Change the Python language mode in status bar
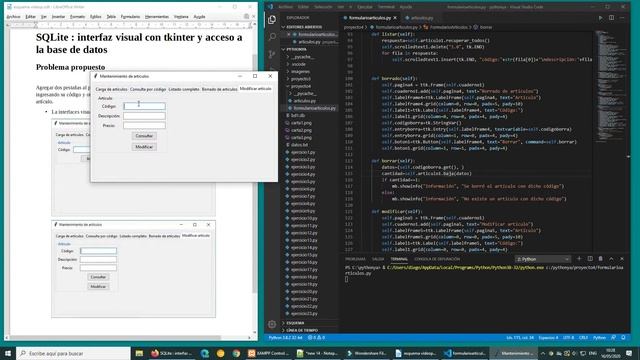This screenshot has width=640, height=360. click(x=599, y=338)
